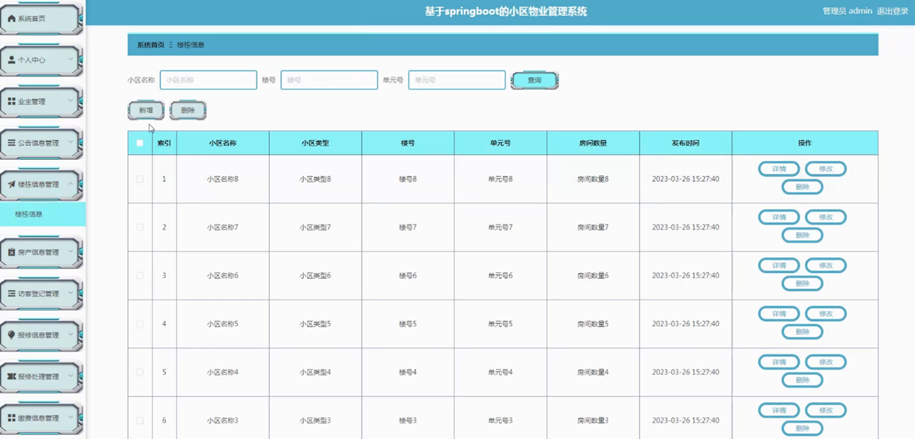Screen dimensions: 915x439
Task: Check the box for row 小区名称6
Action: (x=139, y=276)
